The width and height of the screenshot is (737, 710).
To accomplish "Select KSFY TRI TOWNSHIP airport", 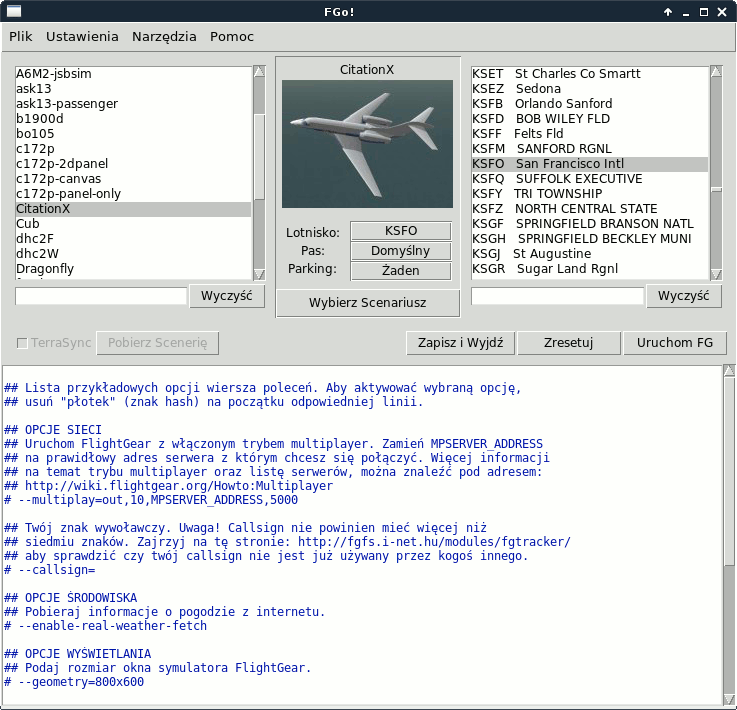I will (590, 194).
